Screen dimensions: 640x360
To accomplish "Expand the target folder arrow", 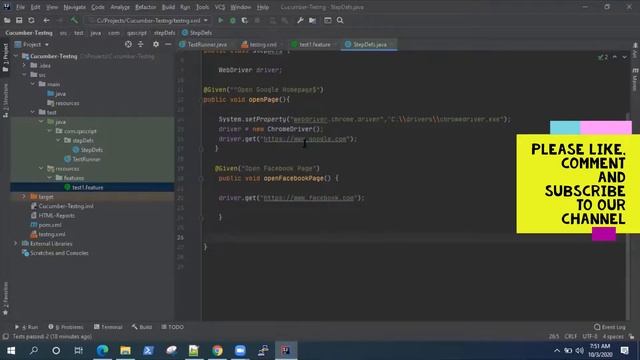I will point(24,197).
